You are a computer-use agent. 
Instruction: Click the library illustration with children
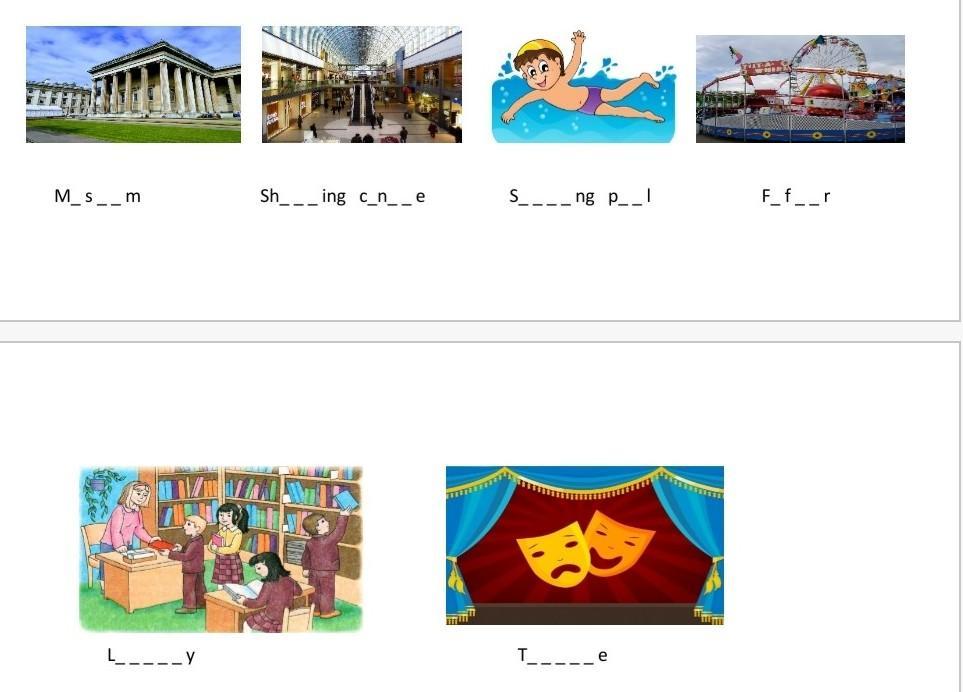coord(221,550)
